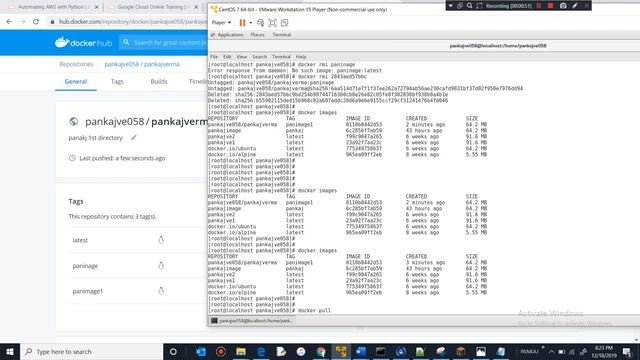Click 'Last pushed: a few seconds ago' text

[122, 158]
